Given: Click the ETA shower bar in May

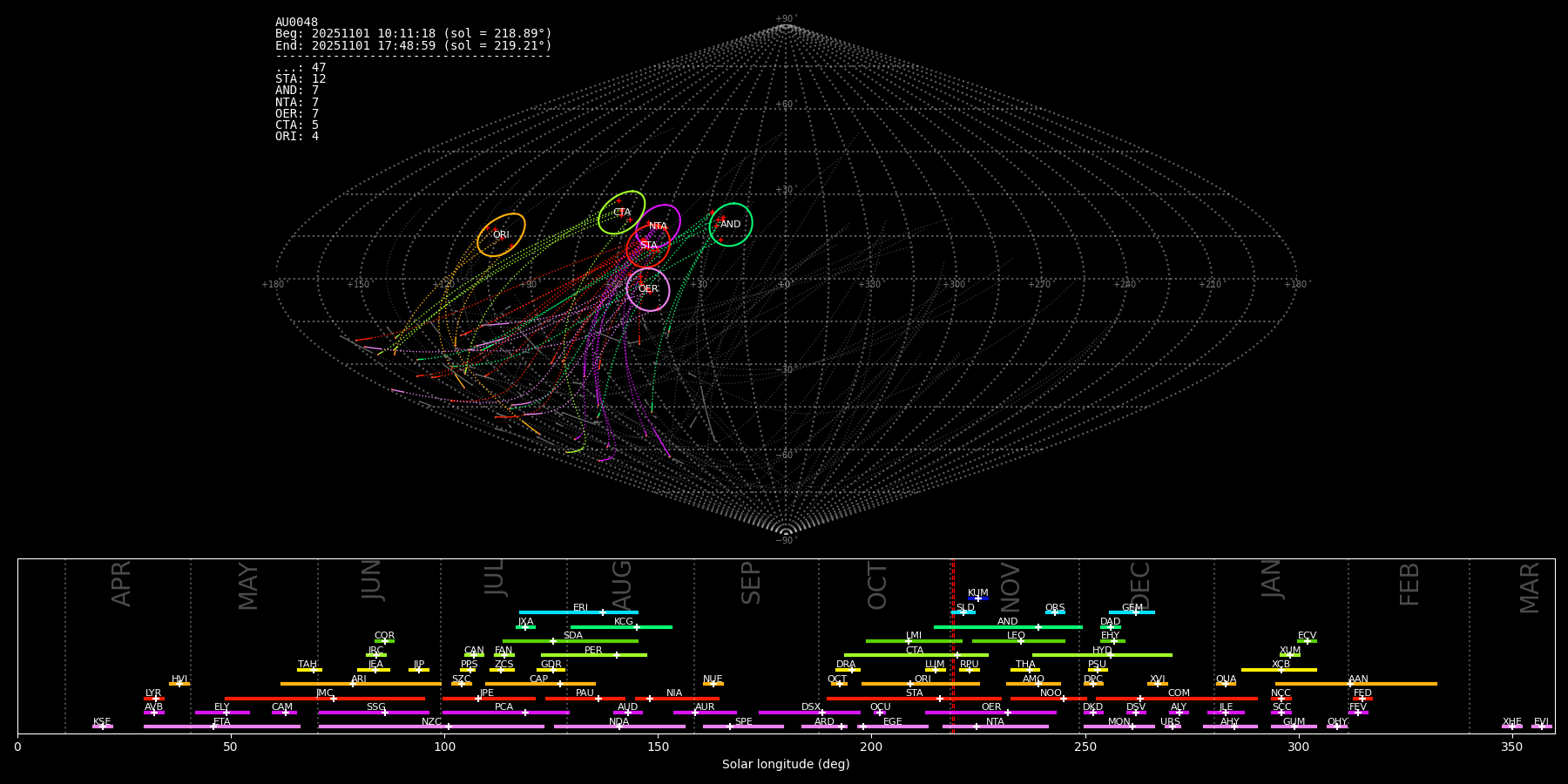Looking at the screenshot, I should (222, 727).
